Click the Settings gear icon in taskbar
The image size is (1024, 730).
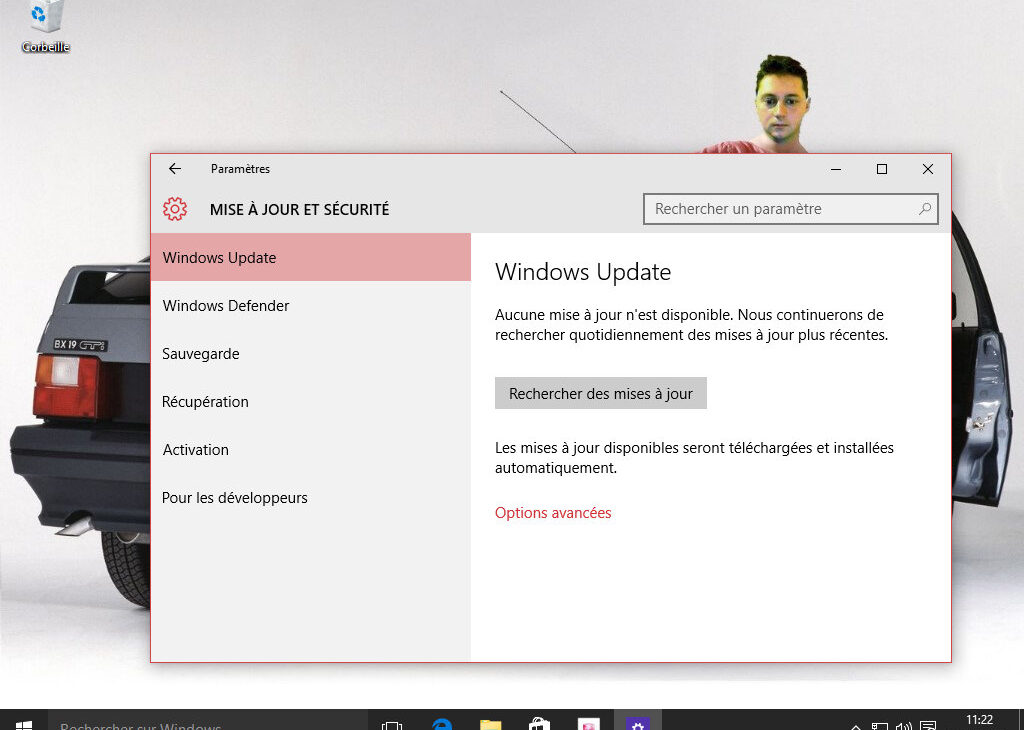[637, 723]
